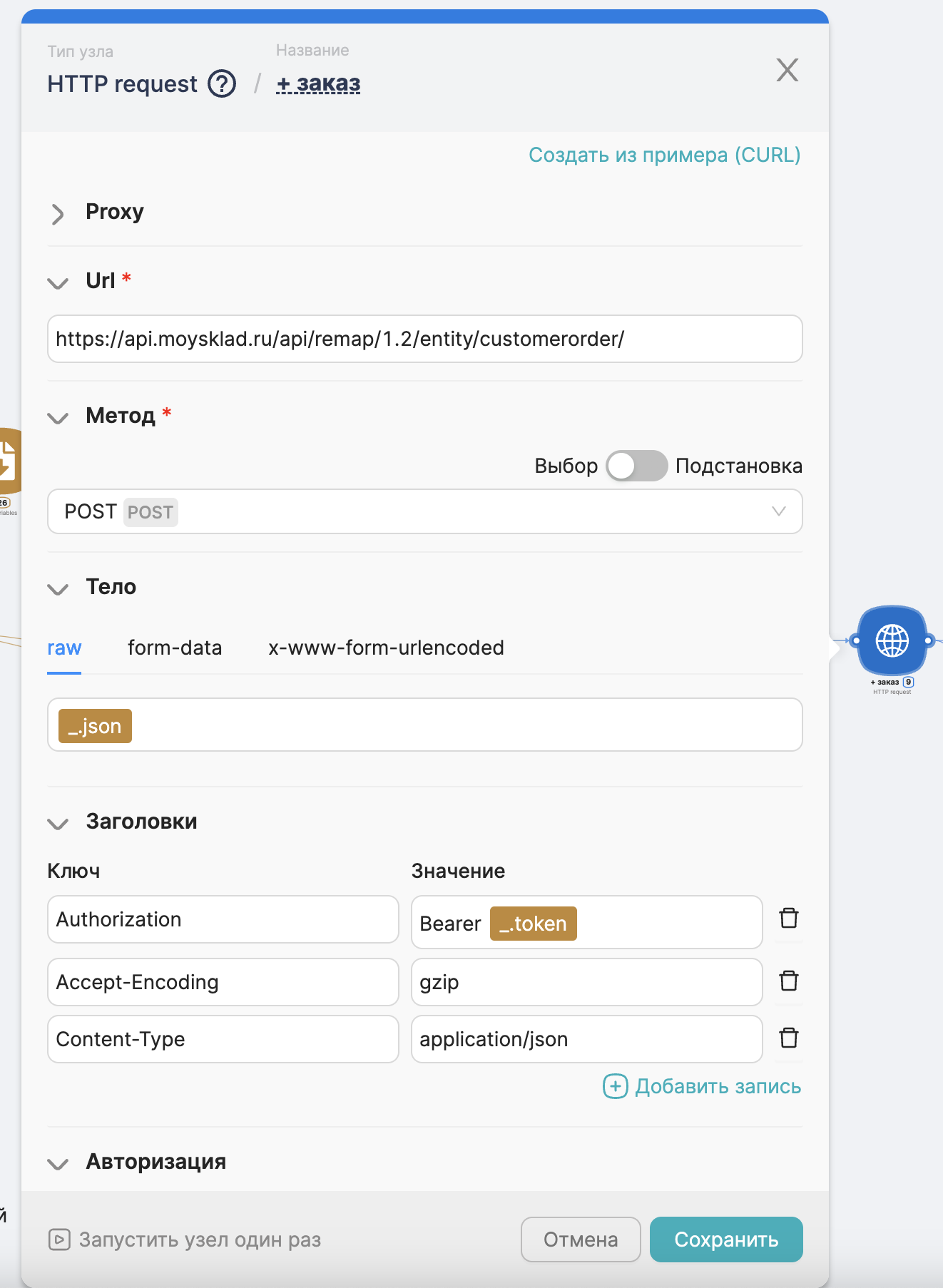Expand the Proxy section
This screenshot has height=1288, width=943.
[58, 213]
